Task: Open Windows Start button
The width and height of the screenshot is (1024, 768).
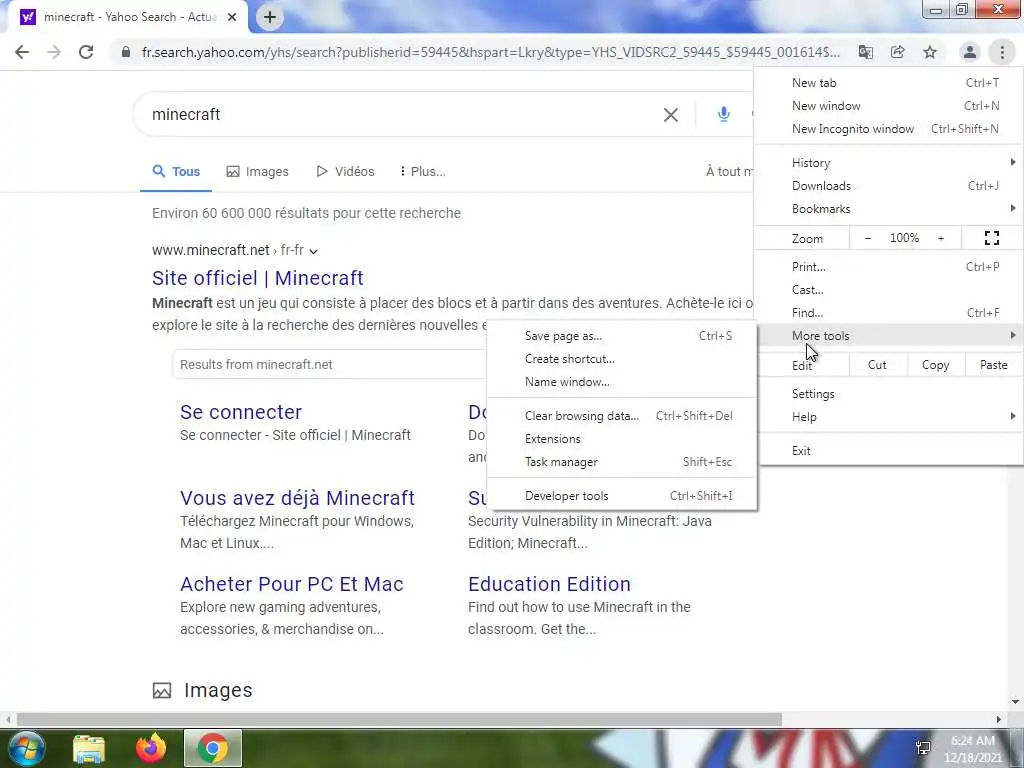Action: (x=27, y=748)
